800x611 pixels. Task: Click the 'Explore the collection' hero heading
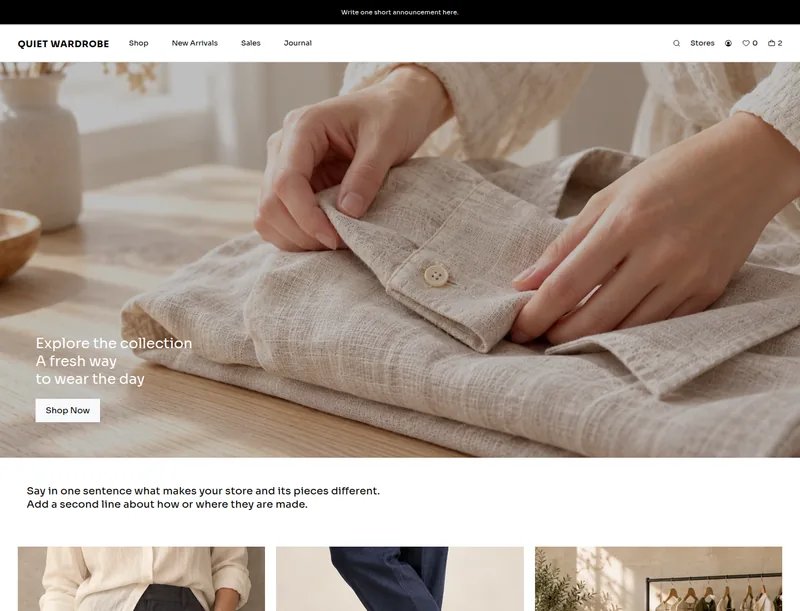114,343
